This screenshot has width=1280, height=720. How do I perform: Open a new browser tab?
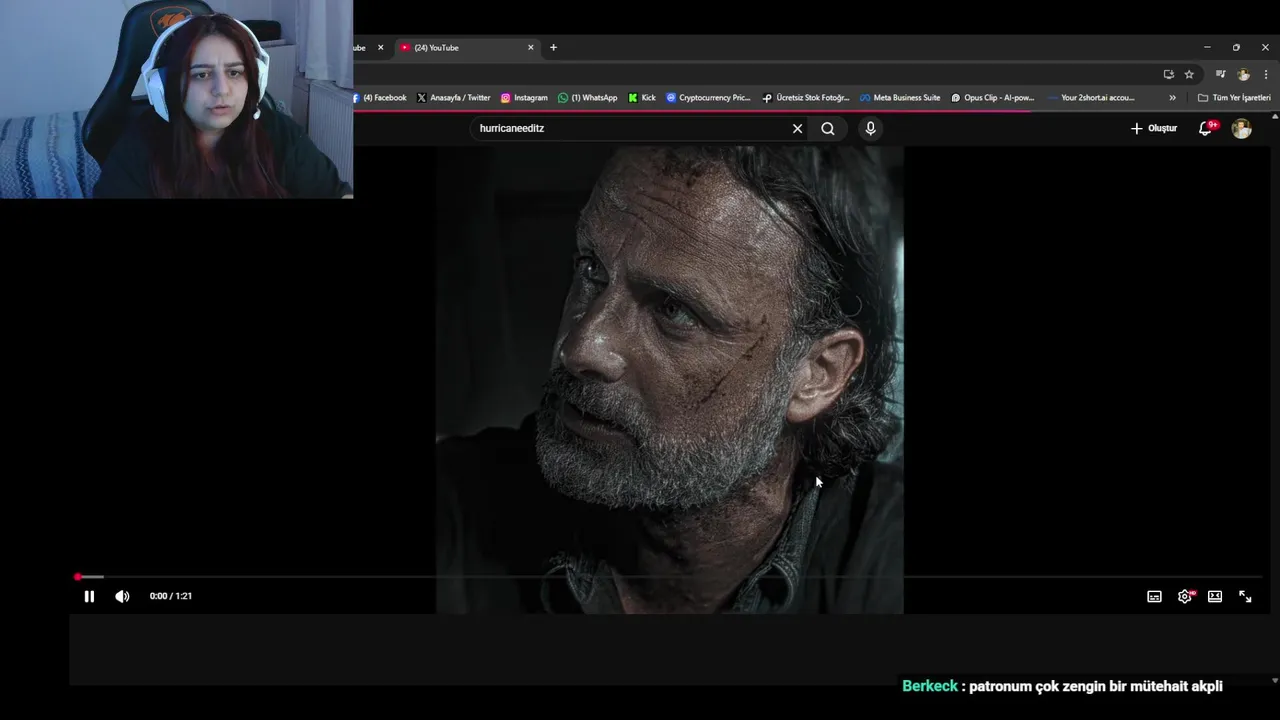pyautogui.click(x=553, y=47)
